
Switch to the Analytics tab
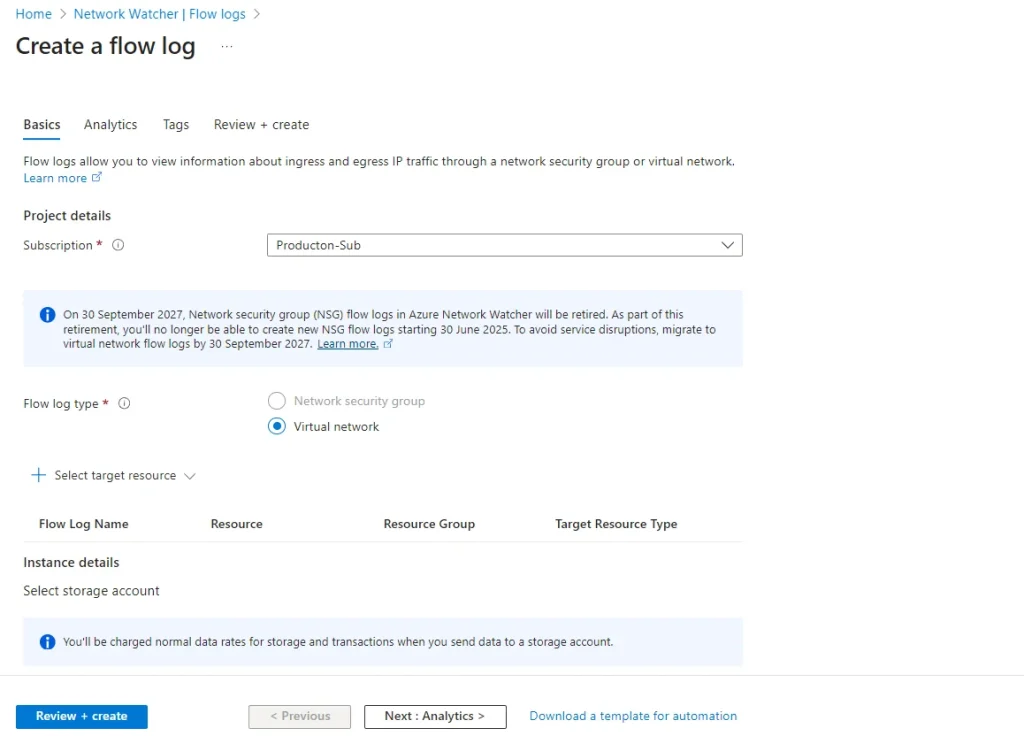tap(110, 125)
